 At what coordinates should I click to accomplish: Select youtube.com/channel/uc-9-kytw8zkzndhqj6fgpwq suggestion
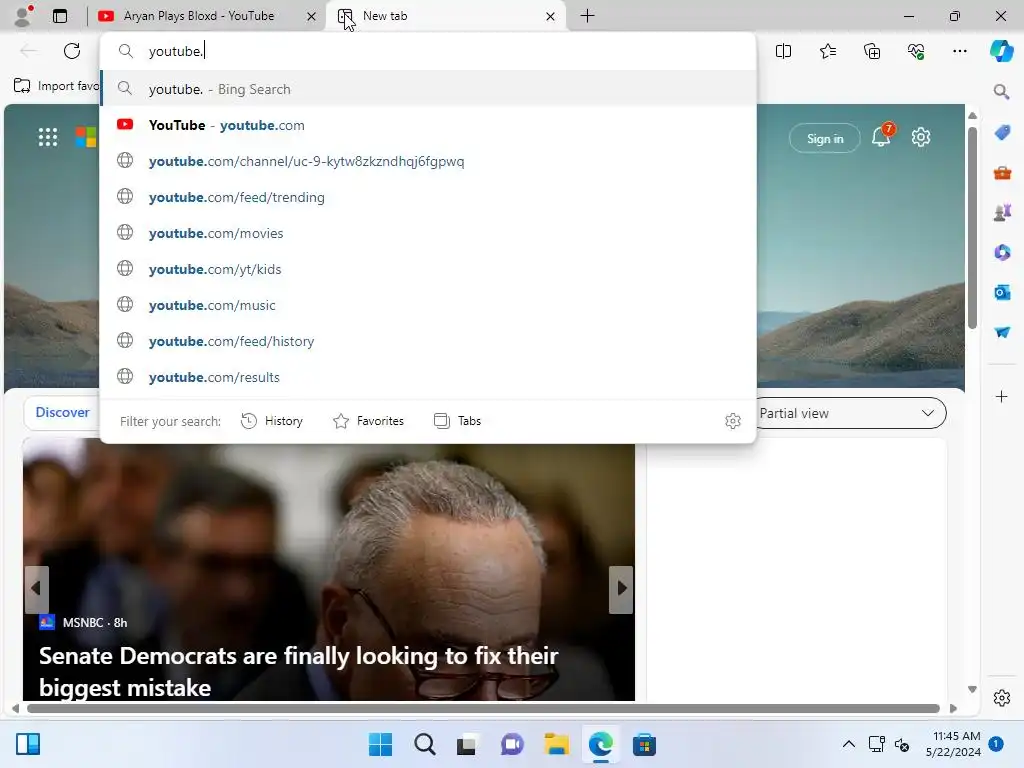428,161
